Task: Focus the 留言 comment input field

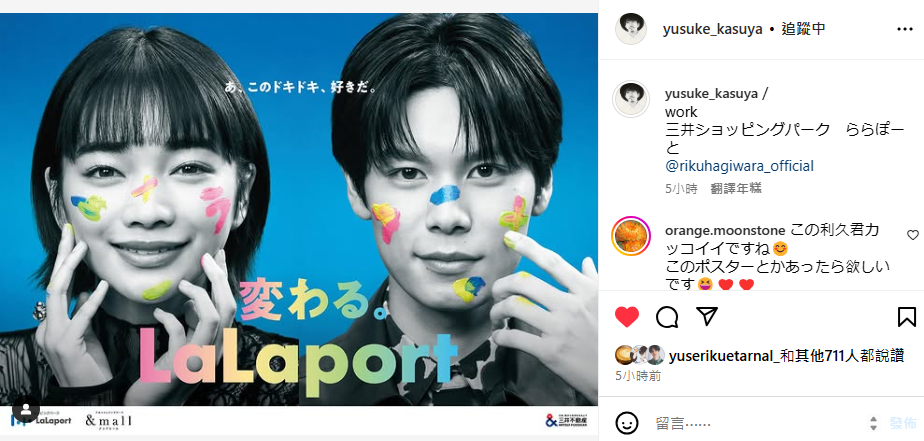Action: pyautogui.click(x=757, y=423)
